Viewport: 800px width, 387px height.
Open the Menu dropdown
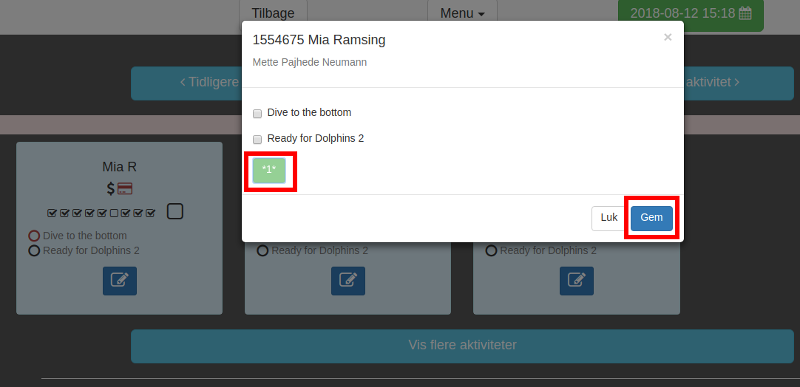click(x=462, y=13)
